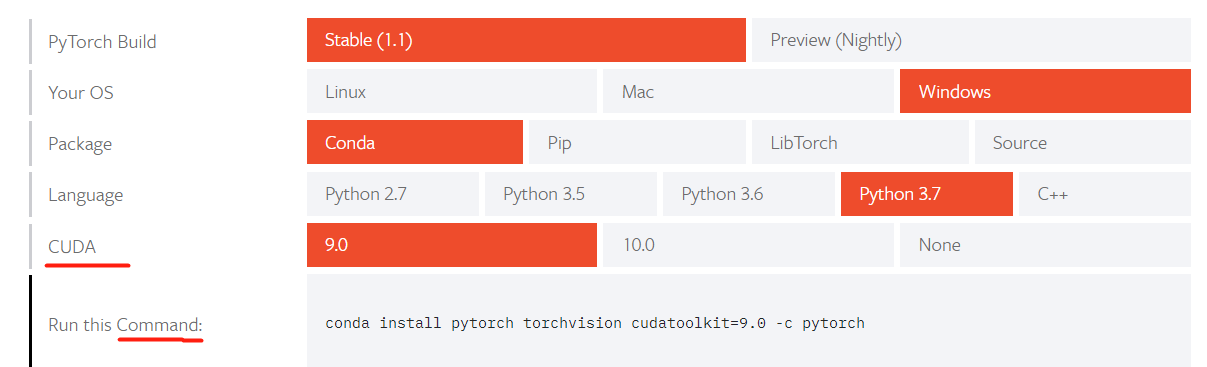Switch language to C++
Image resolution: width=1207 pixels, height=367 pixels.
tap(1105, 194)
